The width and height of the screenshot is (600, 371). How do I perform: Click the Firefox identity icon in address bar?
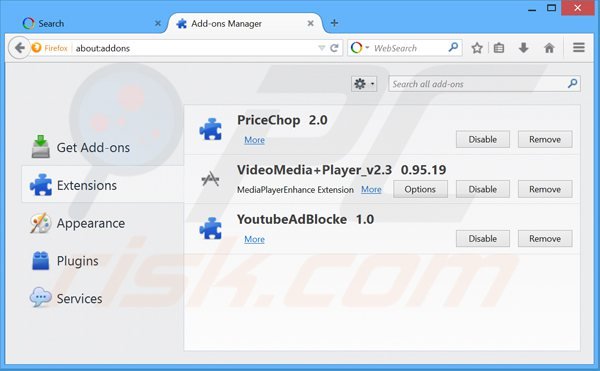[x=36, y=48]
